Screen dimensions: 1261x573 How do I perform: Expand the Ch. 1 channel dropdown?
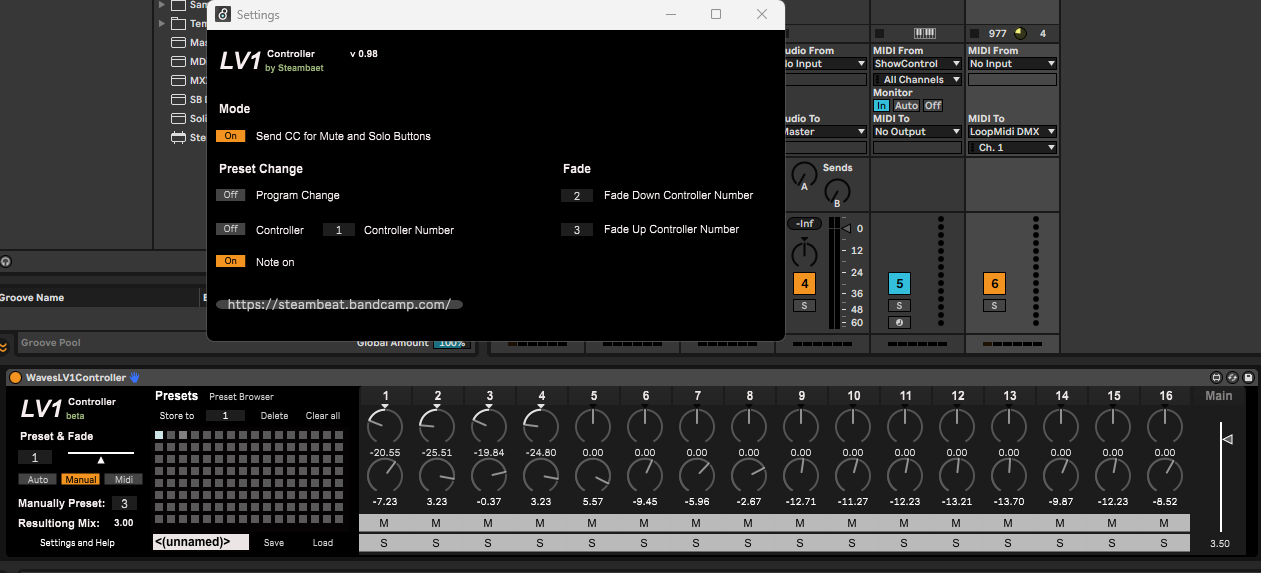(x=1011, y=148)
